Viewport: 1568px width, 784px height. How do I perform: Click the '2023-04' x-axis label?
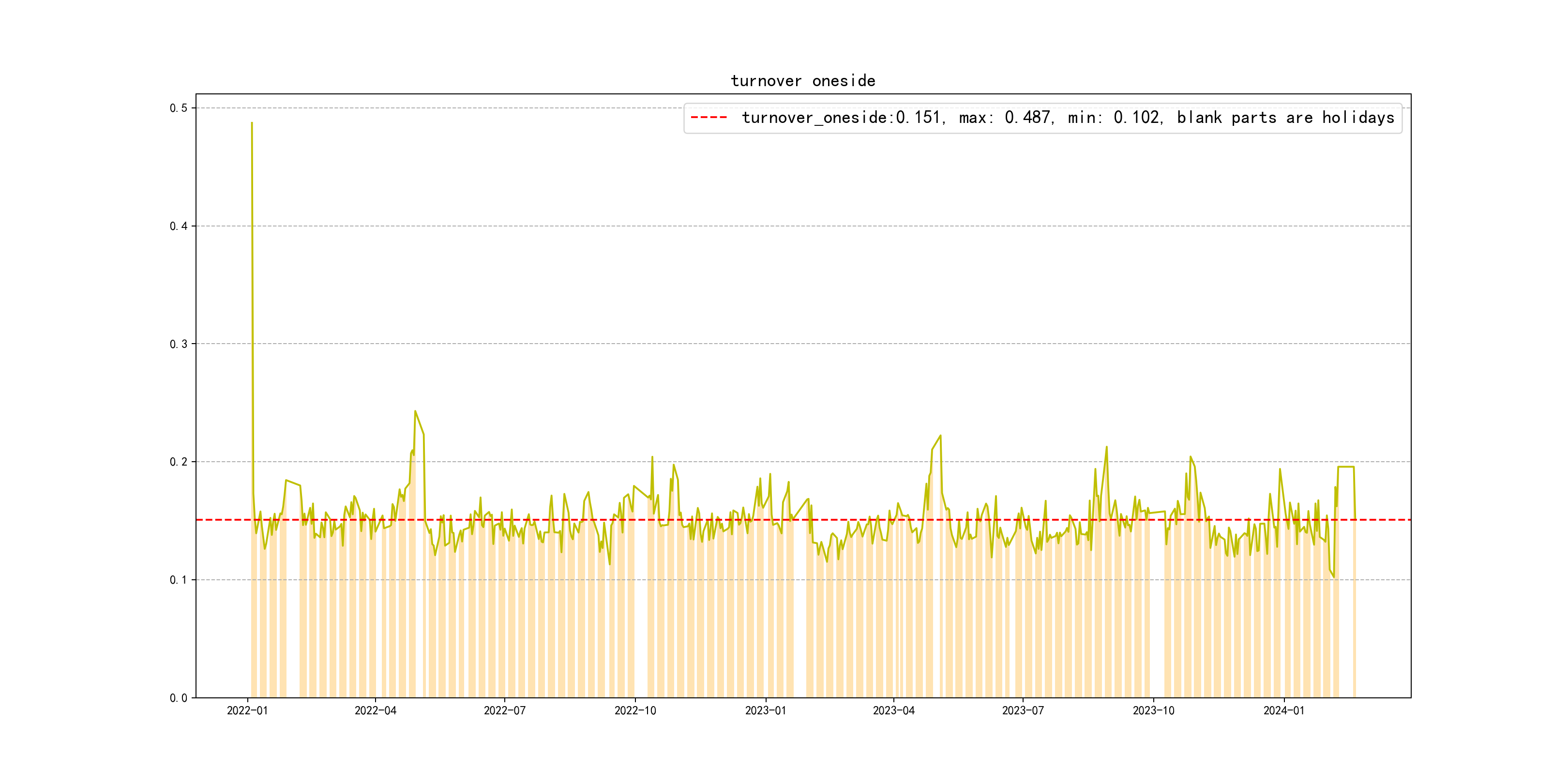893,710
